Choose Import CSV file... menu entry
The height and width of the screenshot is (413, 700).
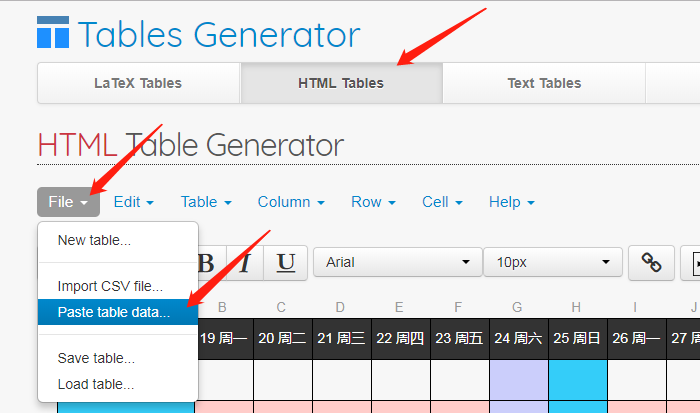click(118, 286)
